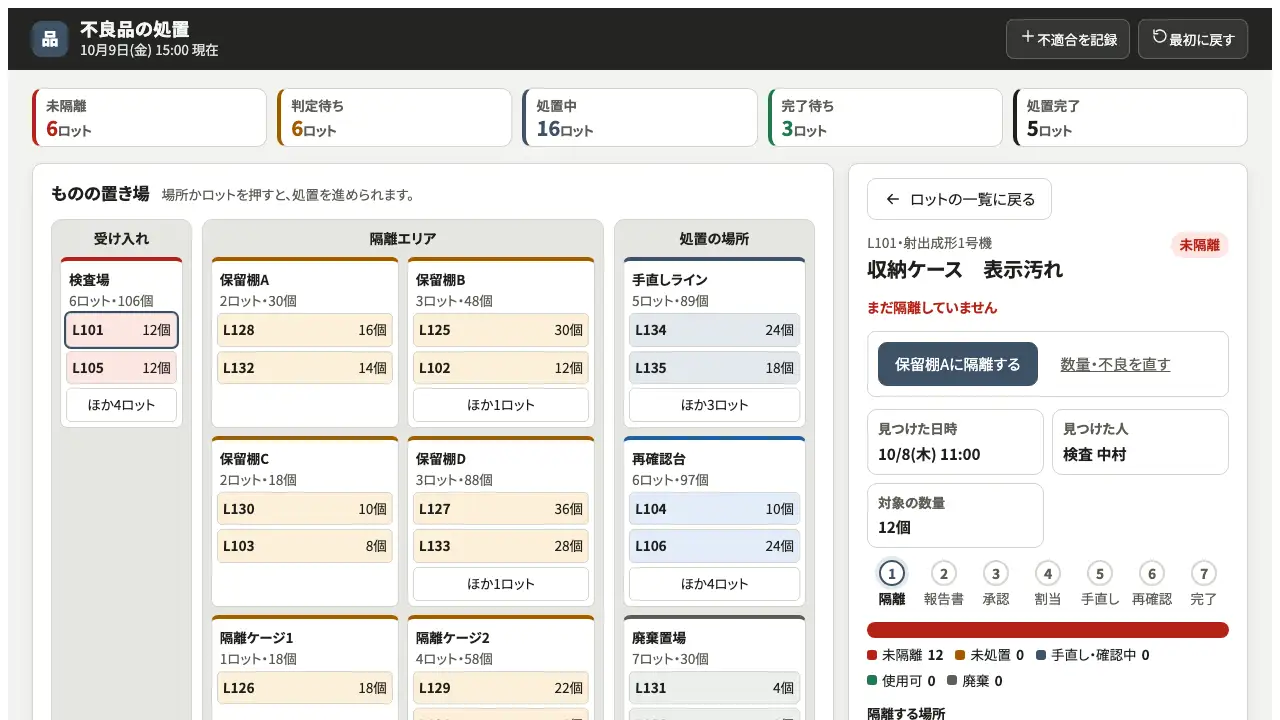
Task: Open the 完了待ち summary card
Action: 885,118
